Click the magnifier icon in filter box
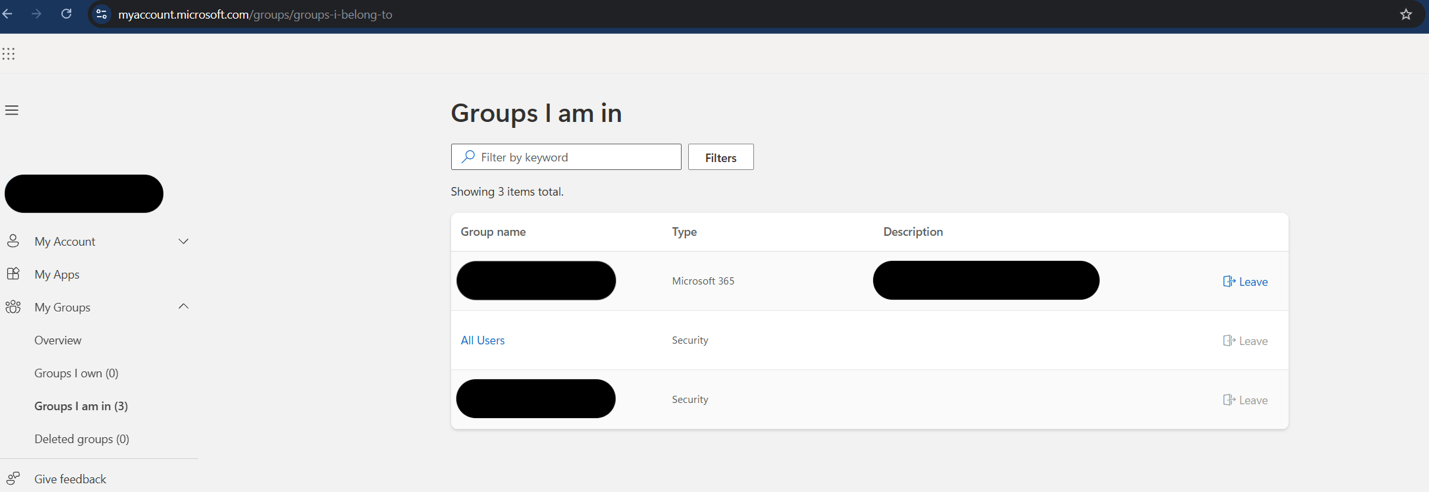 468,157
